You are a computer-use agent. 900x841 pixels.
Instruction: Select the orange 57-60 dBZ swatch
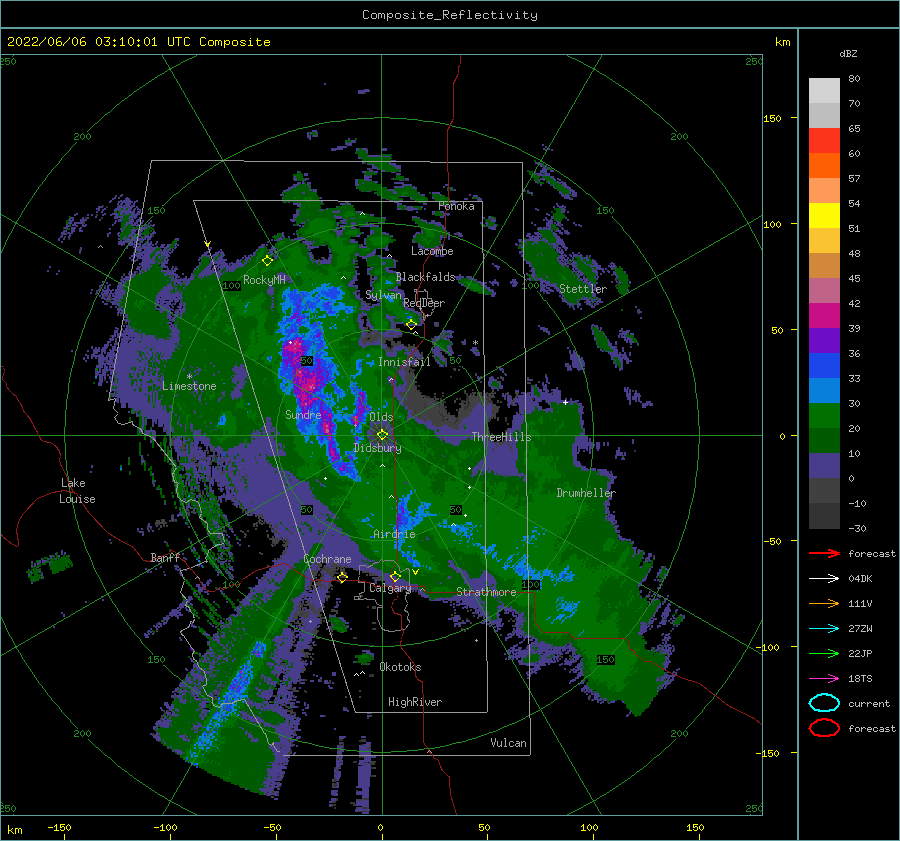click(824, 166)
